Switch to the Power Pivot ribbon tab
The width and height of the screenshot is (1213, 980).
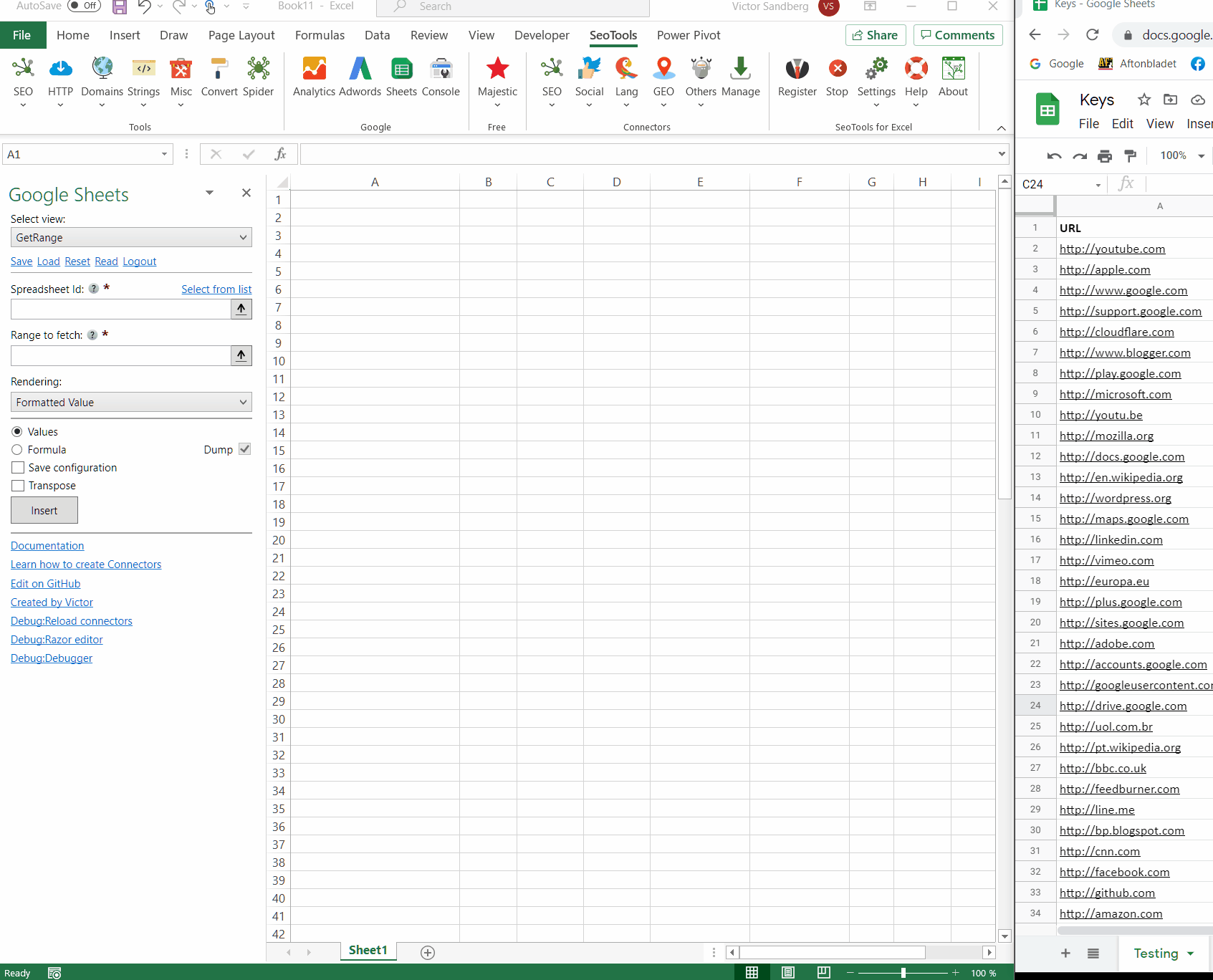pos(688,34)
